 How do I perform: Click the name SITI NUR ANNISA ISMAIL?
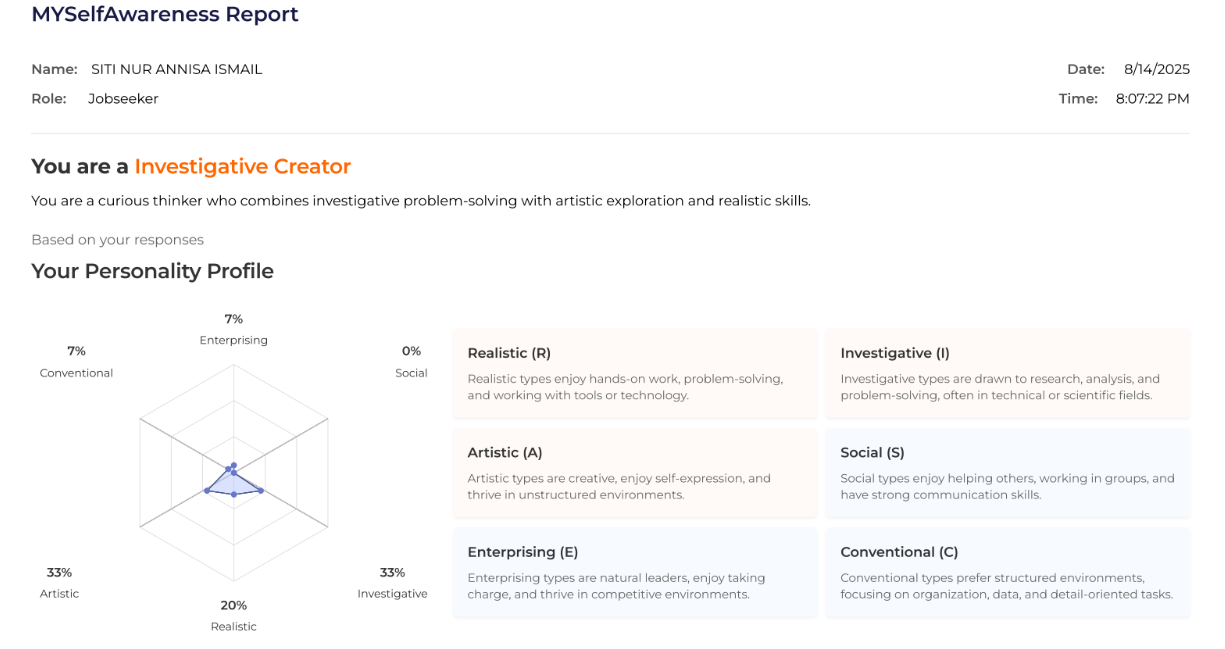coord(177,69)
